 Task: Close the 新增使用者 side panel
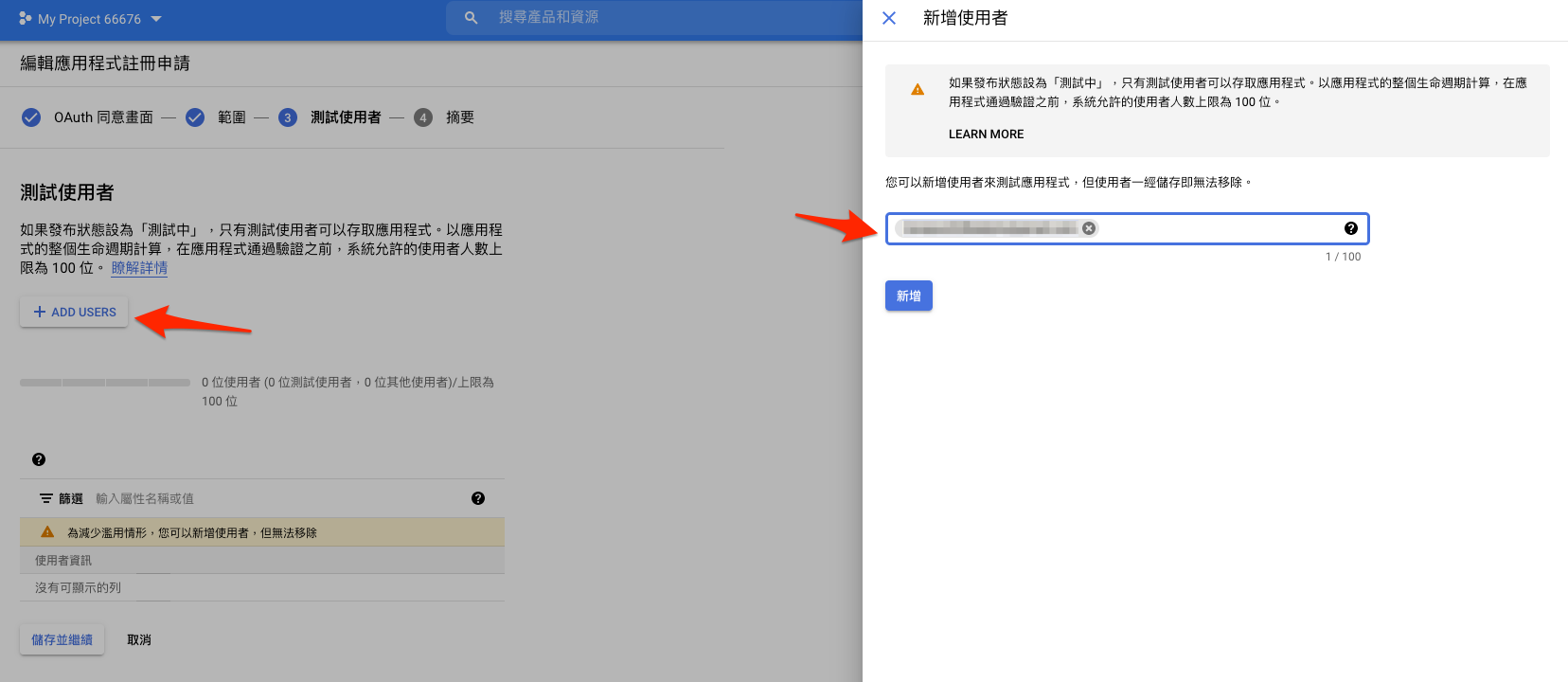coord(889,18)
